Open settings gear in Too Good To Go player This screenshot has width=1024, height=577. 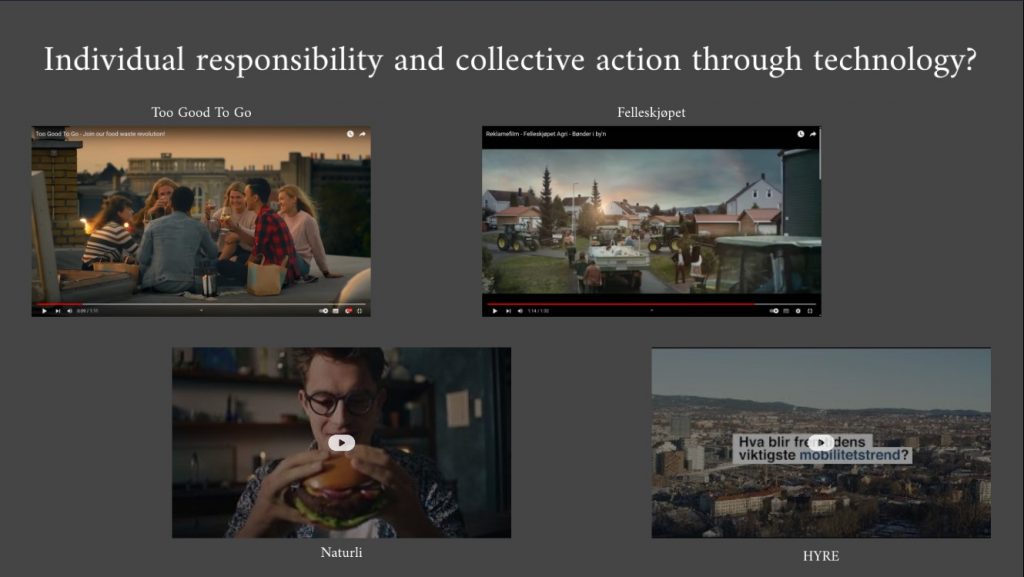pos(348,311)
